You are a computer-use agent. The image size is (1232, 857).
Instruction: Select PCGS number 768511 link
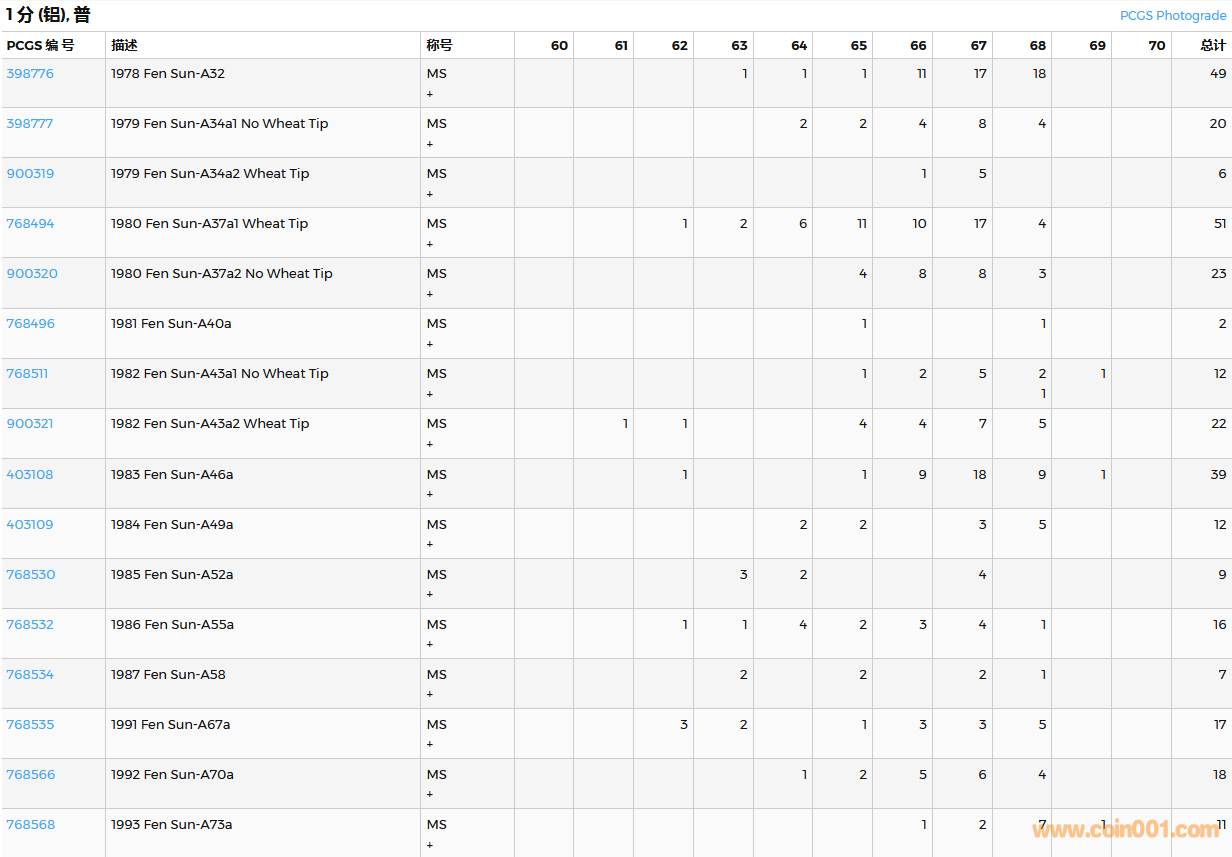pyautogui.click(x=27, y=374)
